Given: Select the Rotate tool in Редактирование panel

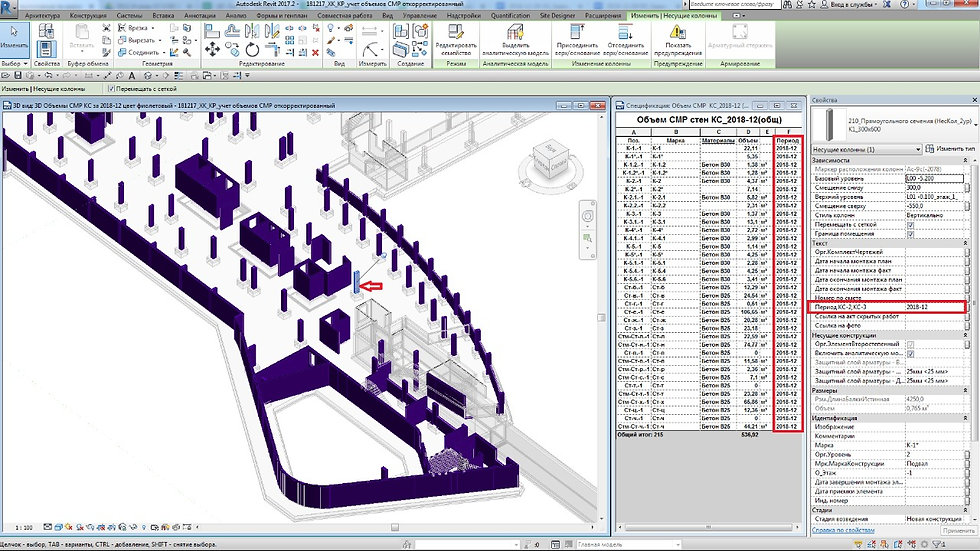Looking at the screenshot, I should [252, 49].
